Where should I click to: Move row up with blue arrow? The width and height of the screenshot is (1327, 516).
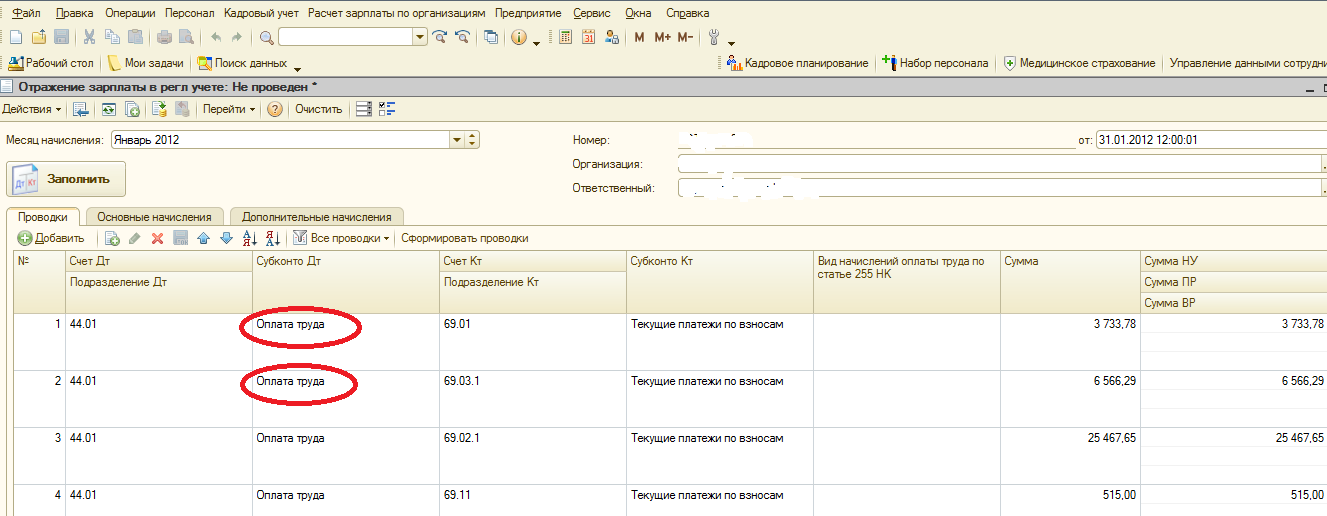203,238
